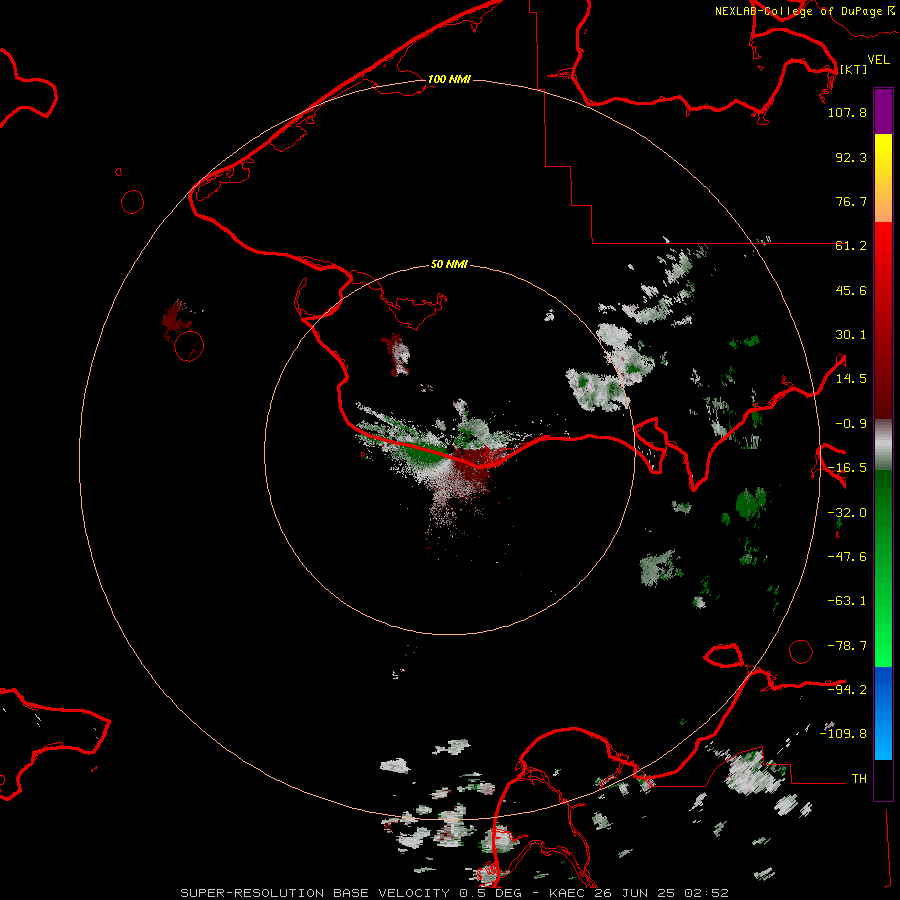The height and width of the screenshot is (900, 900).
Task: Click the 45.6 legend value
Action: click(851, 290)
